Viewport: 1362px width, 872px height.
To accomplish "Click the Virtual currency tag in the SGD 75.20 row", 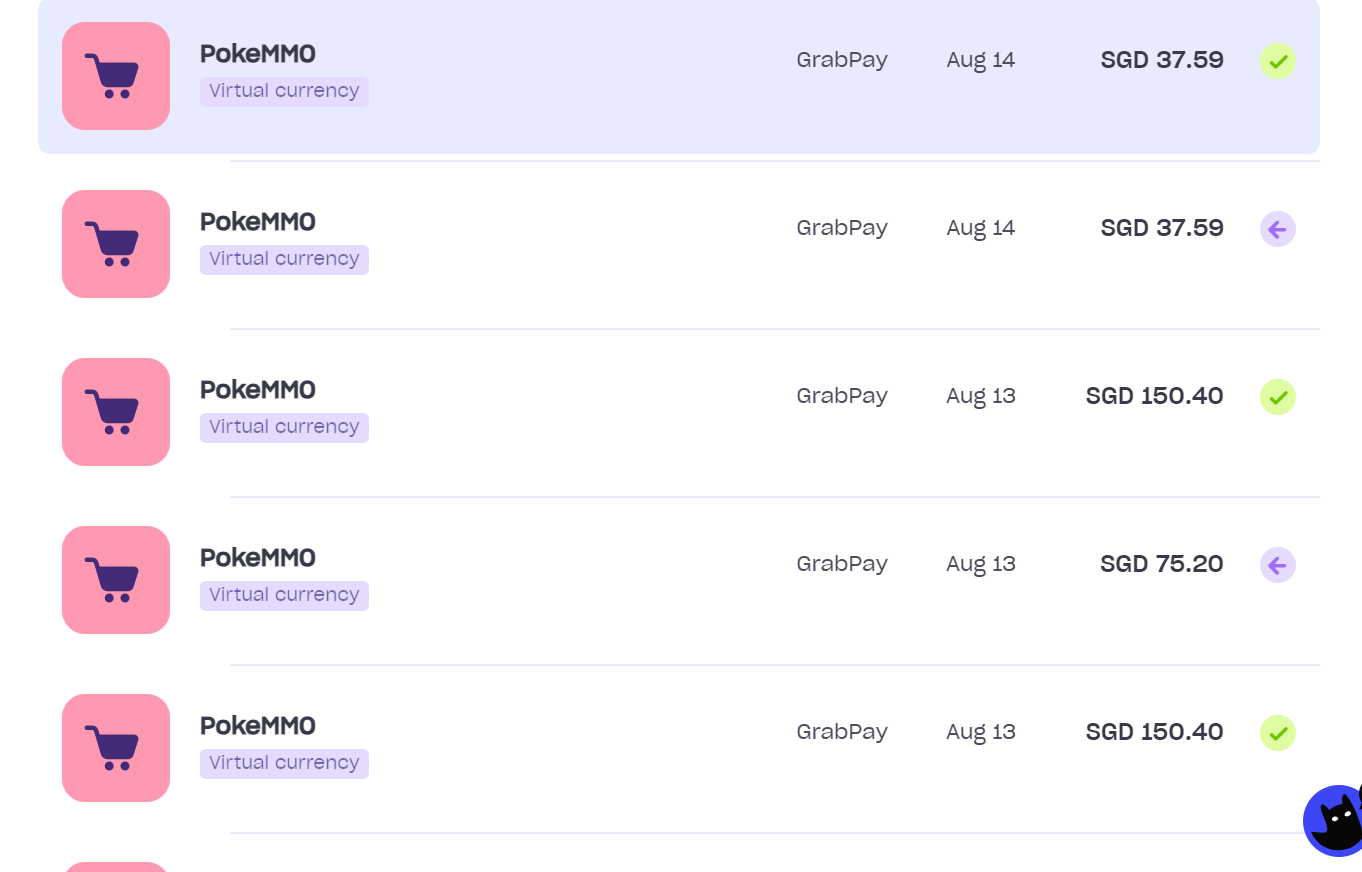I will coord(284,595).
